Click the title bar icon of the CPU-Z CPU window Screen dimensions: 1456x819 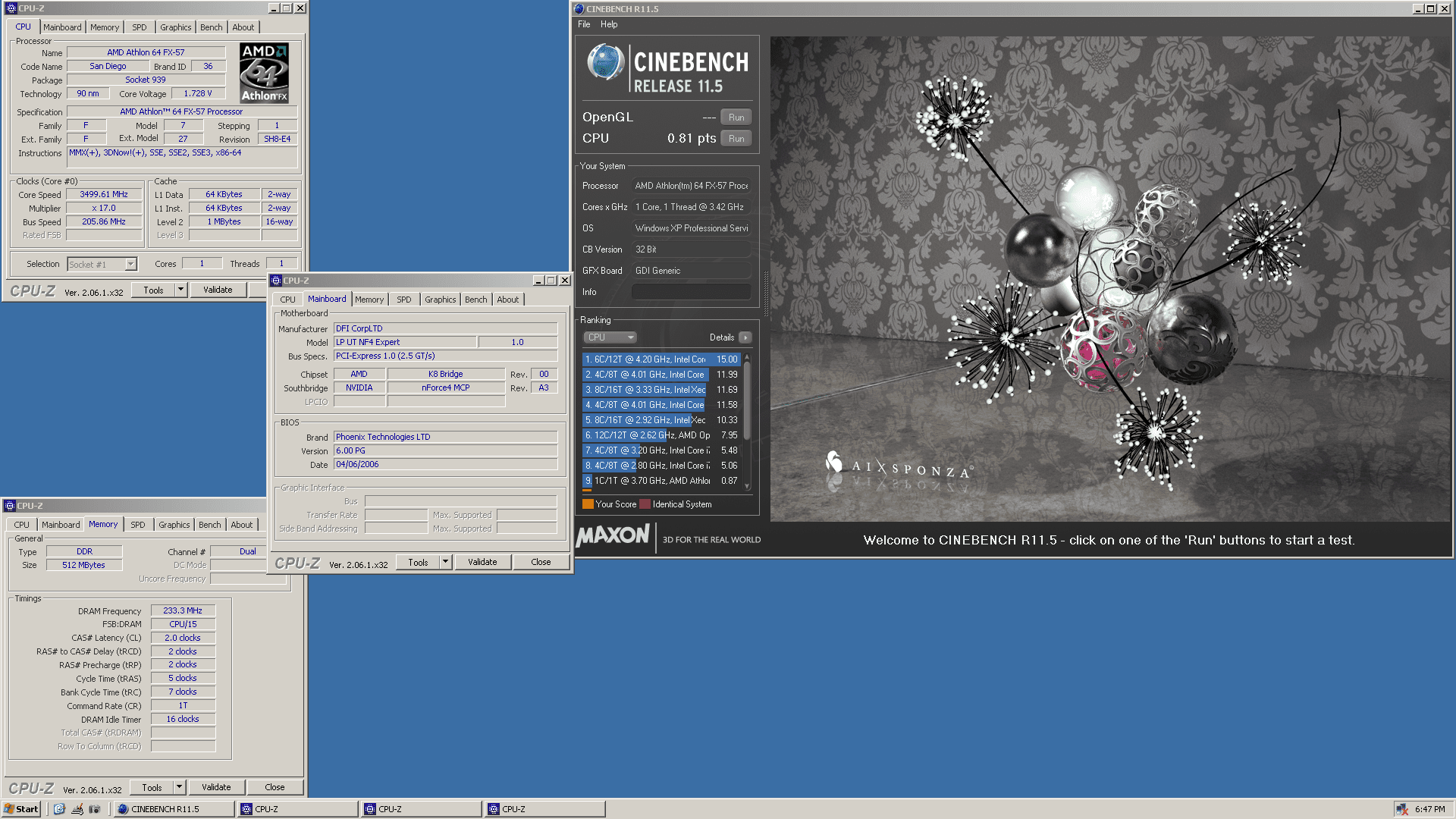[11, 8]
